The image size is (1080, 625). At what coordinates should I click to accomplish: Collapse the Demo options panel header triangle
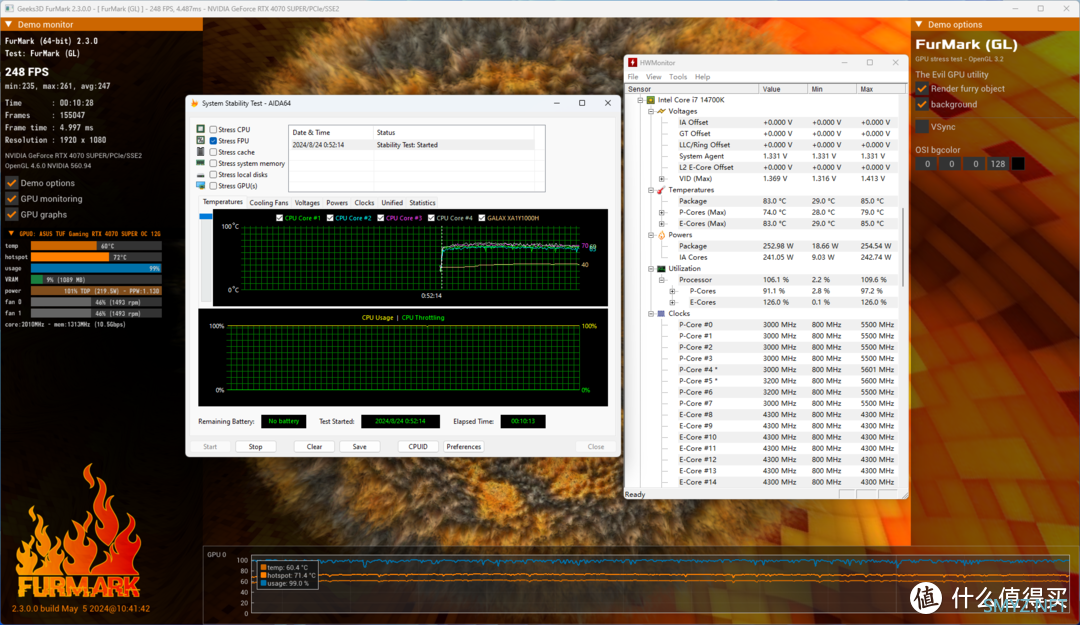919,24
